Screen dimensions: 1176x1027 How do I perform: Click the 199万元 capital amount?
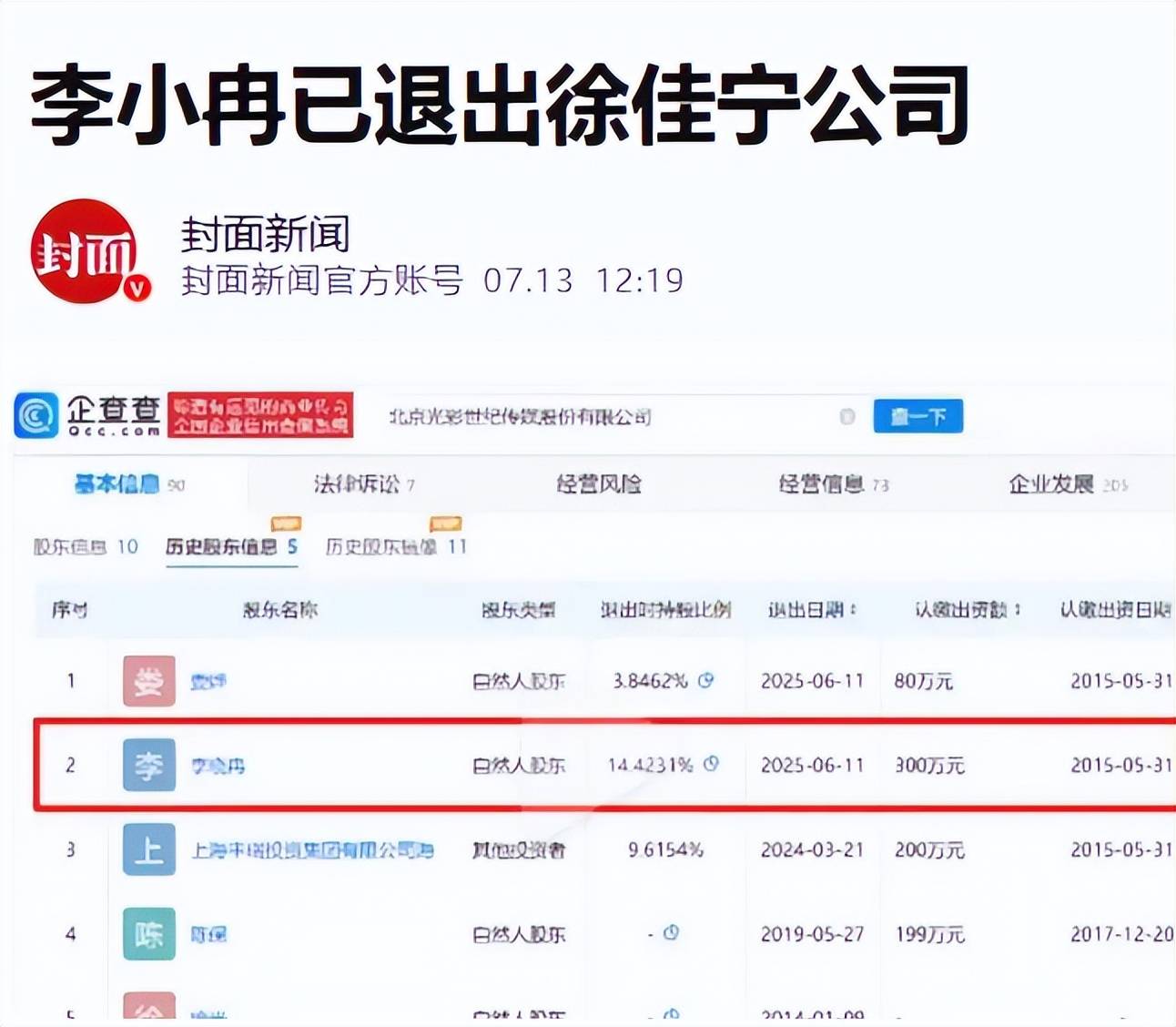tap(929, 934)
